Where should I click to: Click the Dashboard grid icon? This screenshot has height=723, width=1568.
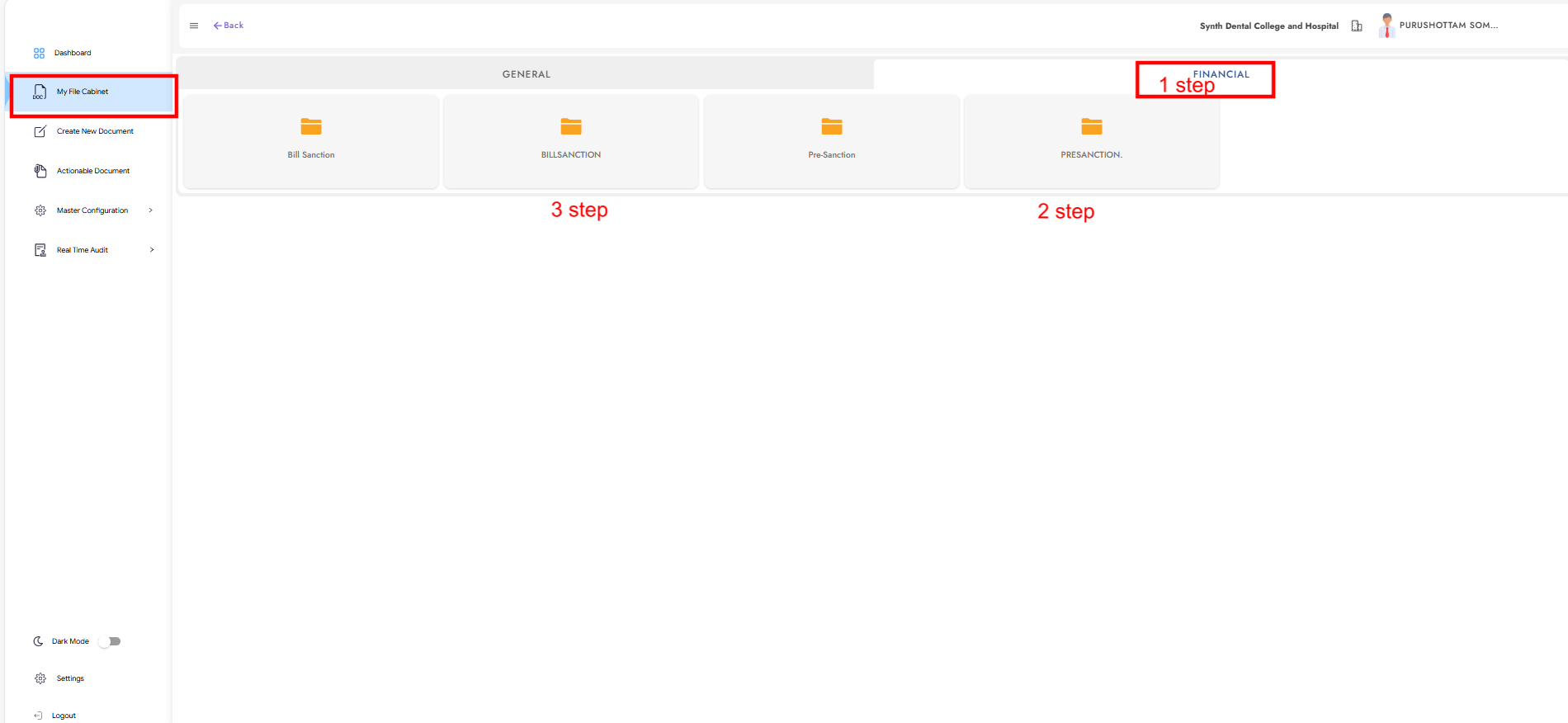[x=39, y=53]
